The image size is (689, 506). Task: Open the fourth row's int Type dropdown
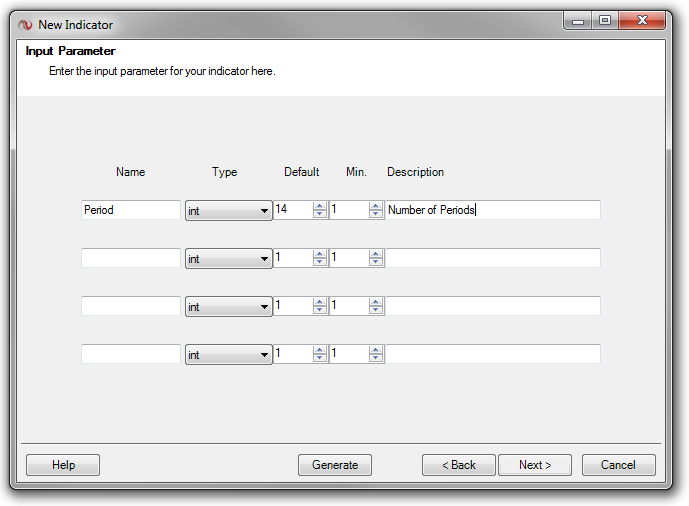coord(228,354)
